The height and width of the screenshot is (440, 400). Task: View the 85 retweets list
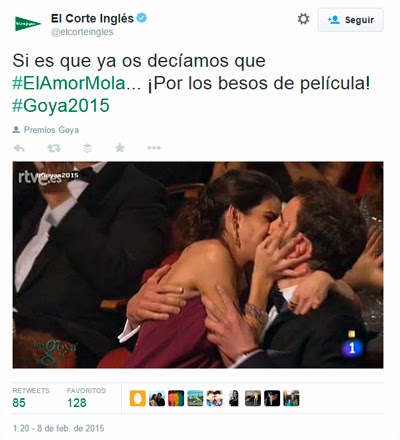tap(31, 398)
